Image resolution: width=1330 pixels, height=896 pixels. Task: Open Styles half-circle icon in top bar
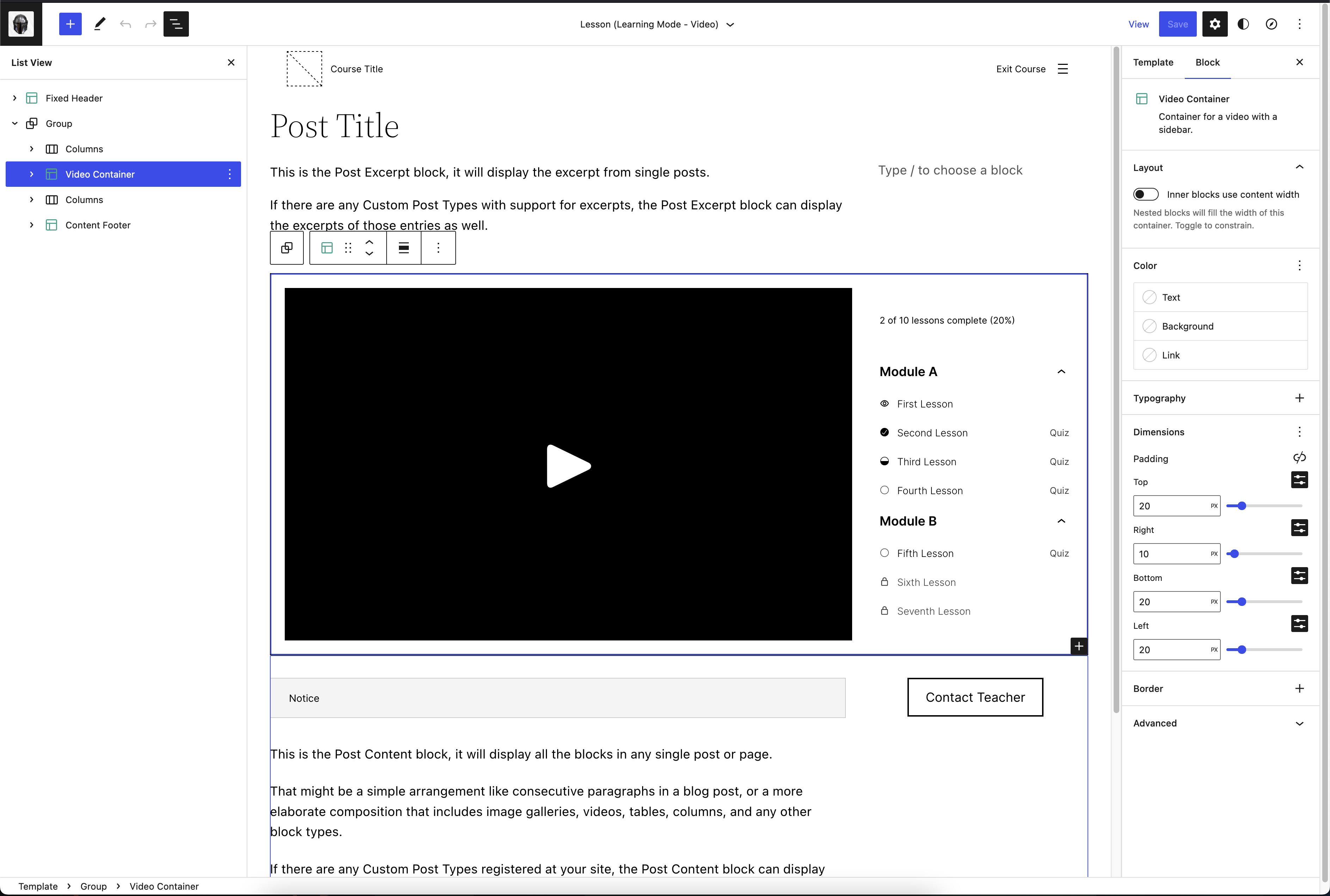coord(1243,24)
